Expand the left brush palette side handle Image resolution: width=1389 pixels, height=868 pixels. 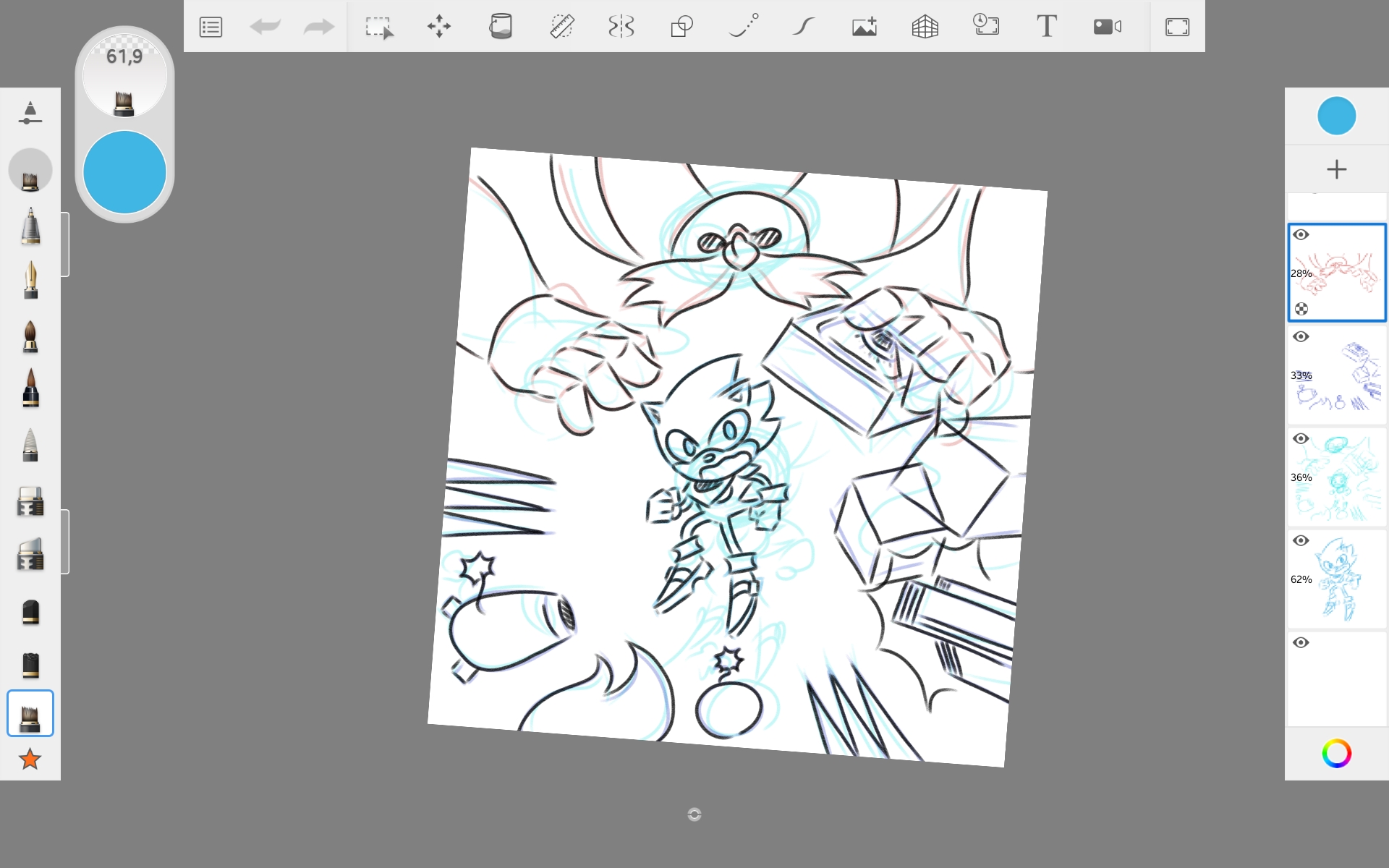point(66,244)
